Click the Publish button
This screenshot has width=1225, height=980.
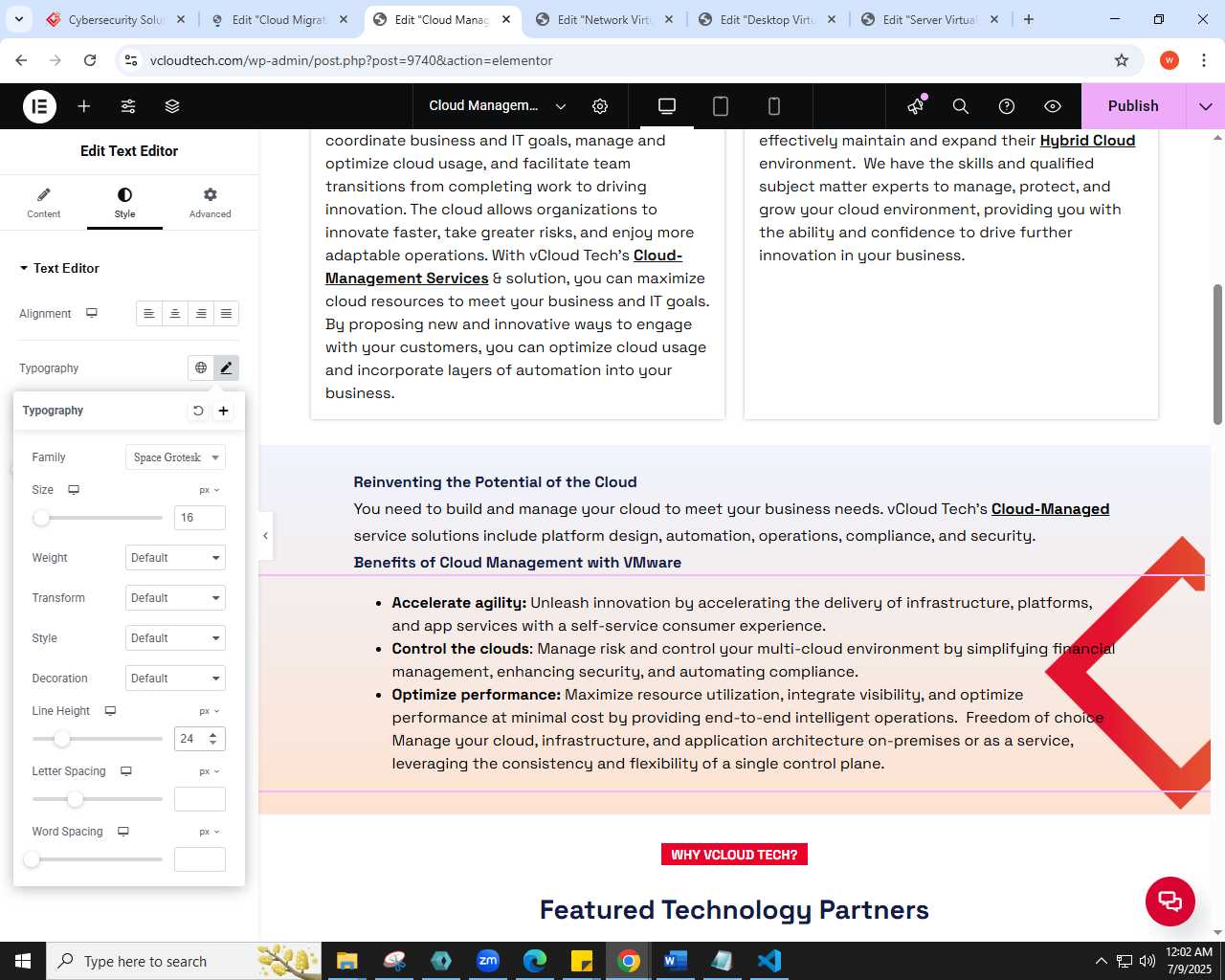pos(1133,106)
